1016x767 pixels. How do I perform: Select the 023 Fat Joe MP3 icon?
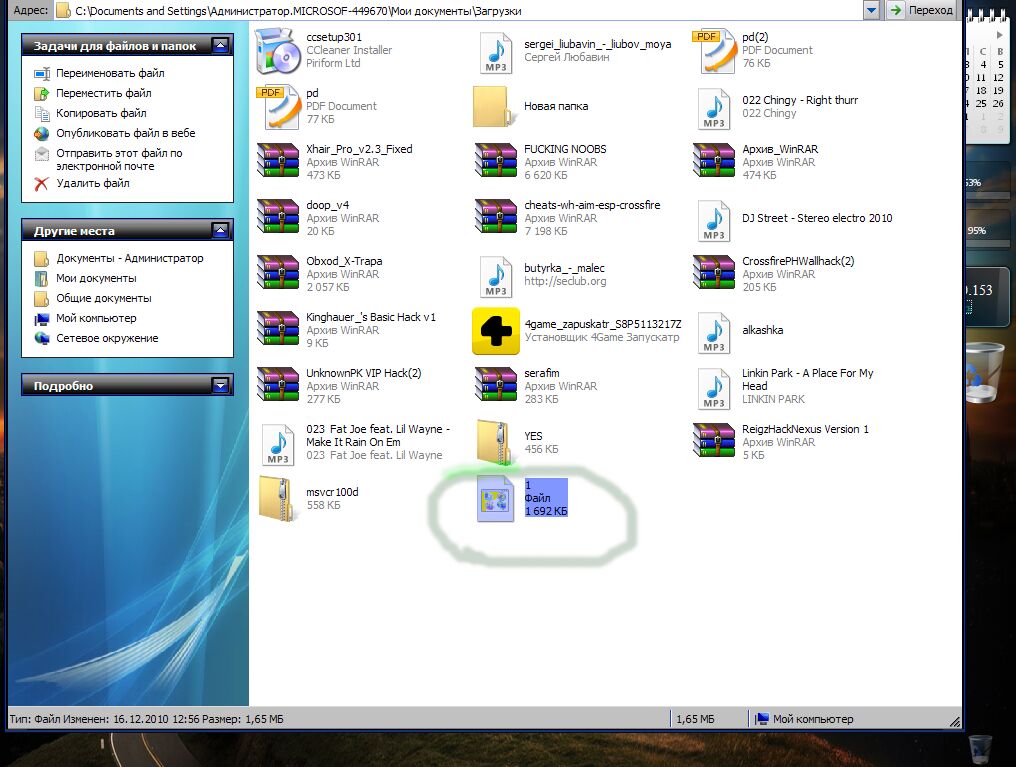(x=278, y=444)
